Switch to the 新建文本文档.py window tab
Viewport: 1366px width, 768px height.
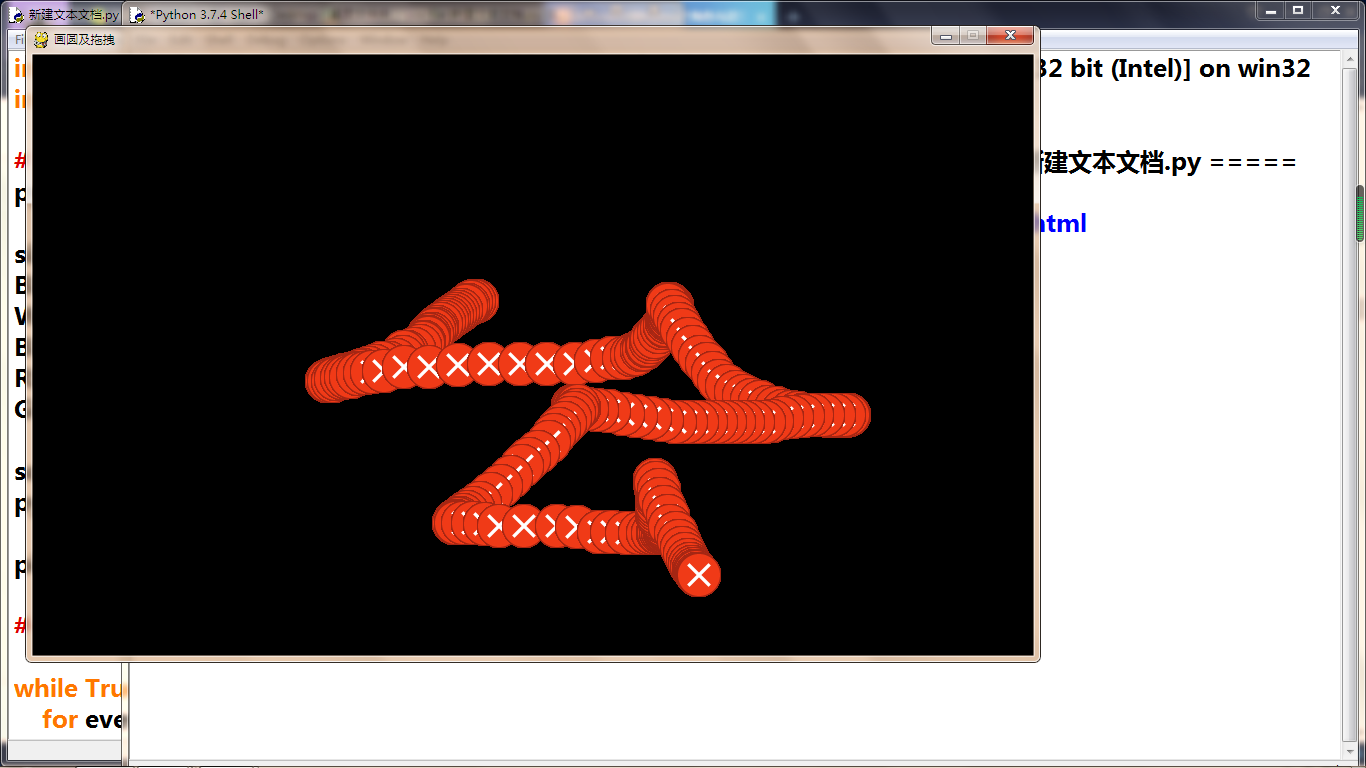click(64, 15)
